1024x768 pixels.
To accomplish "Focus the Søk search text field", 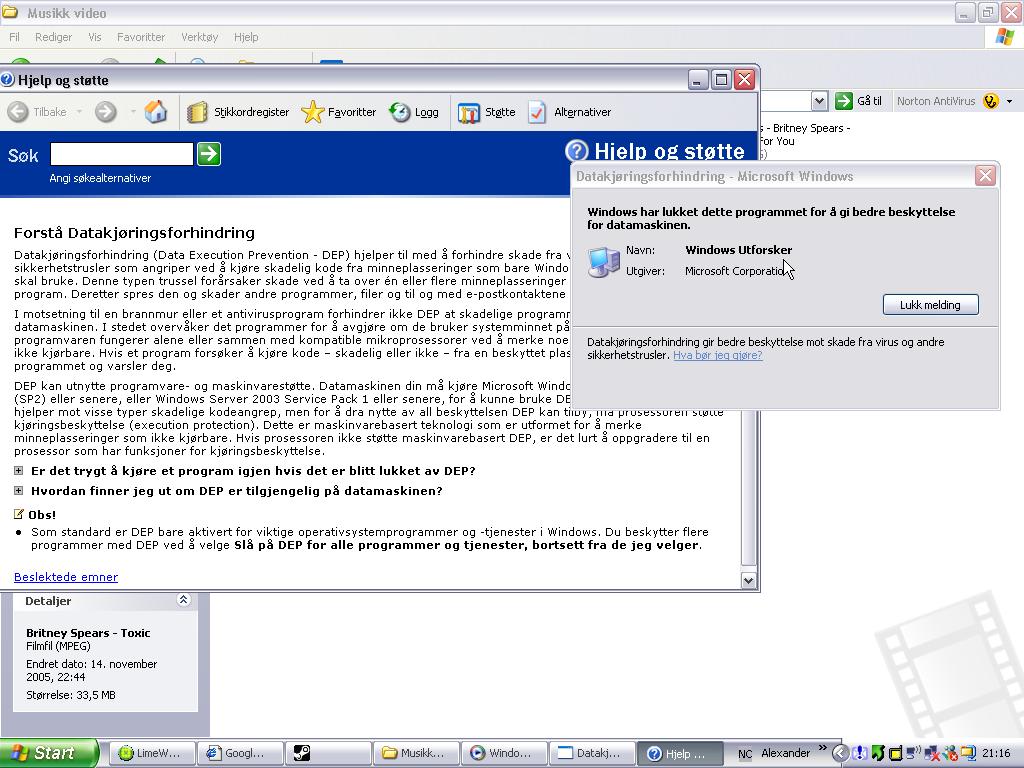I will (121, 154).
